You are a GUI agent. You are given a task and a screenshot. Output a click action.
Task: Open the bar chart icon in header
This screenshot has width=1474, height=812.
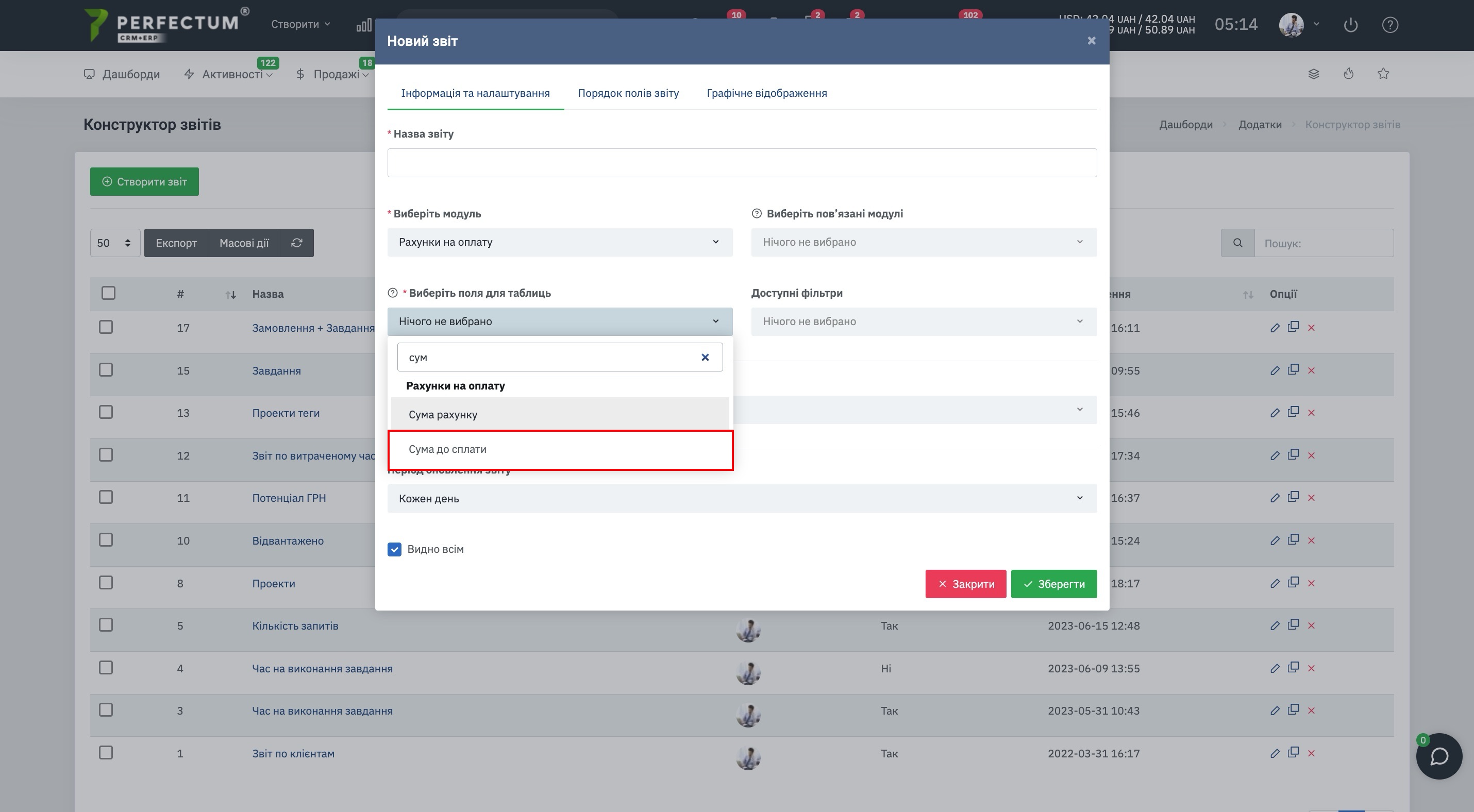tap(364, 25)
